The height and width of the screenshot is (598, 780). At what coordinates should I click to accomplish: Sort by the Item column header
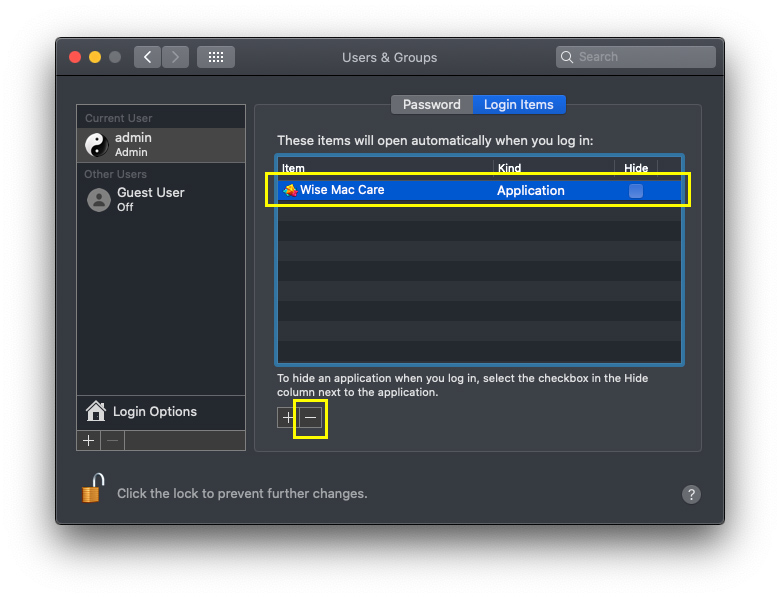point(385,168)
